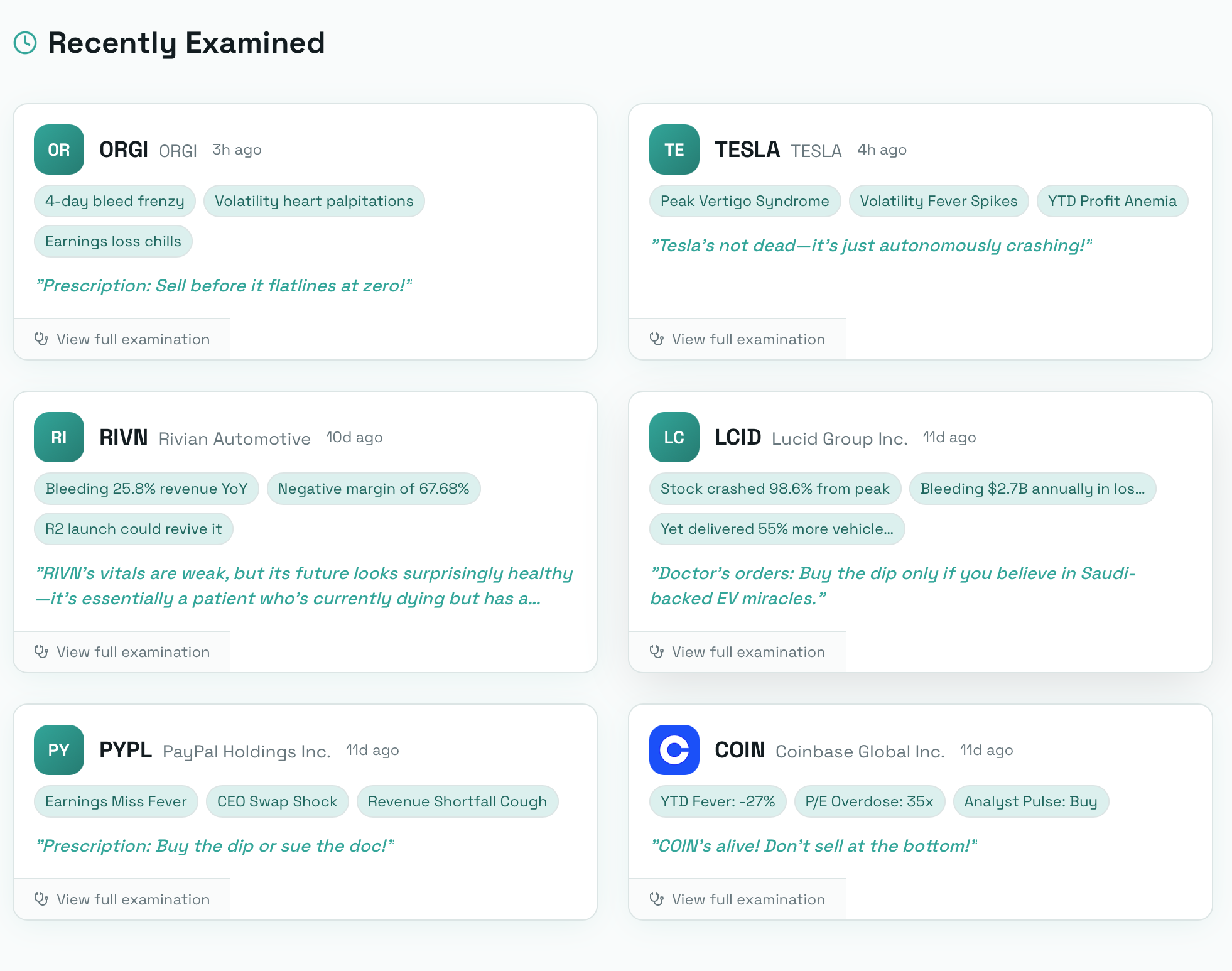This screenshot has width=1232, height=971.
Task: View full examination for RIVN
Action: tap(132, 652)
